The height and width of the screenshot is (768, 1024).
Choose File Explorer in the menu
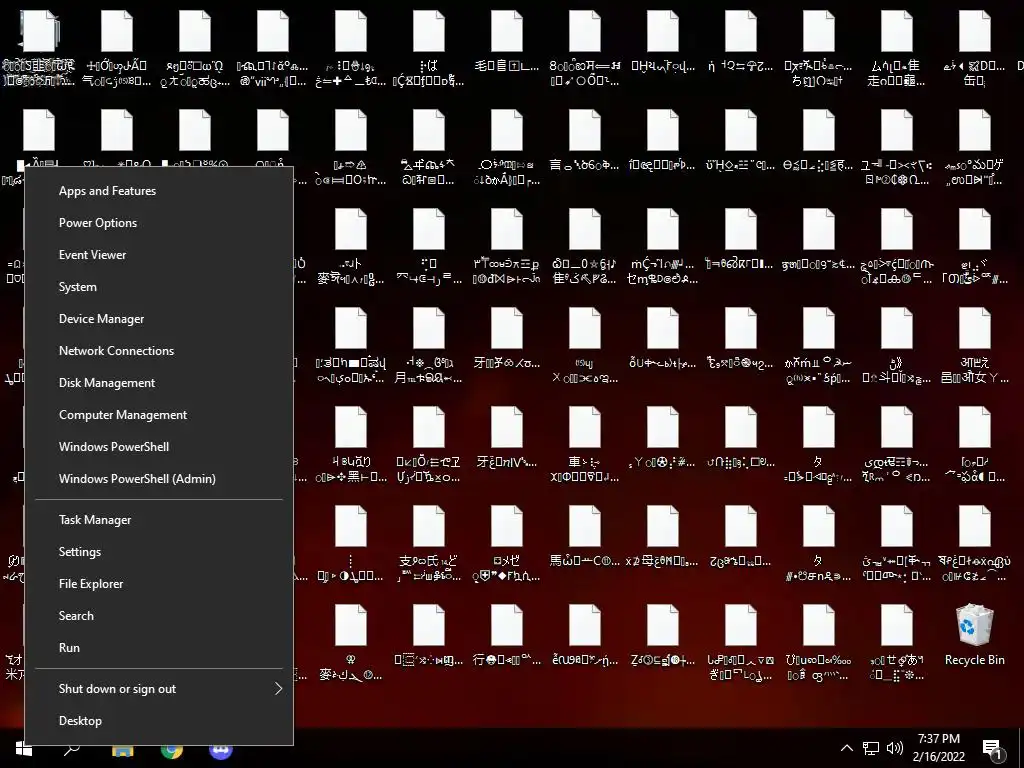click(159, 584)
